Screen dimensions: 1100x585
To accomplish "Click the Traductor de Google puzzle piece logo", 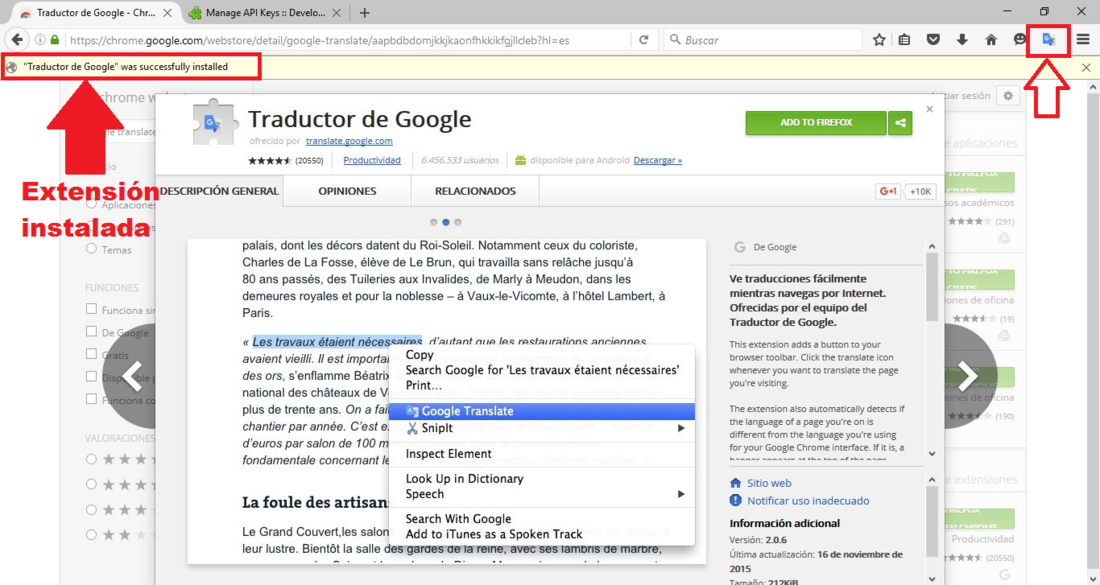I will click(213, 123).
